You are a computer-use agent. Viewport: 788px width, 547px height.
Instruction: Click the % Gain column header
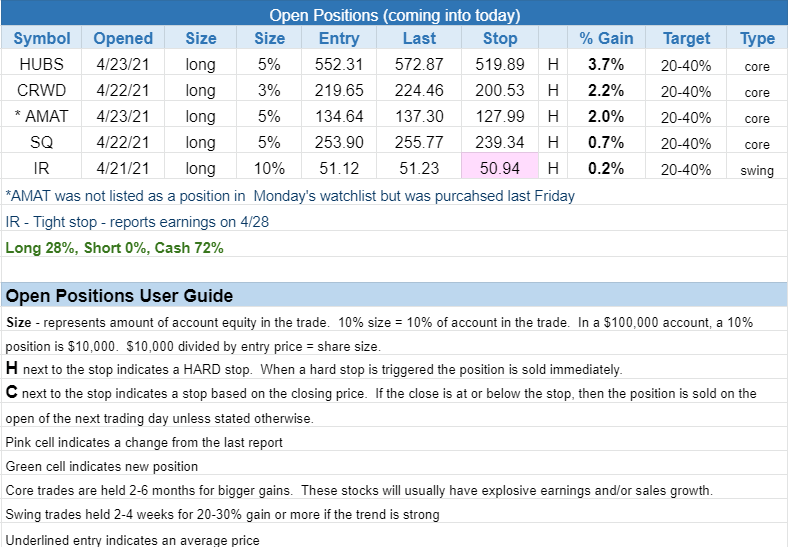pyautogui.click(x=606, y=38)
